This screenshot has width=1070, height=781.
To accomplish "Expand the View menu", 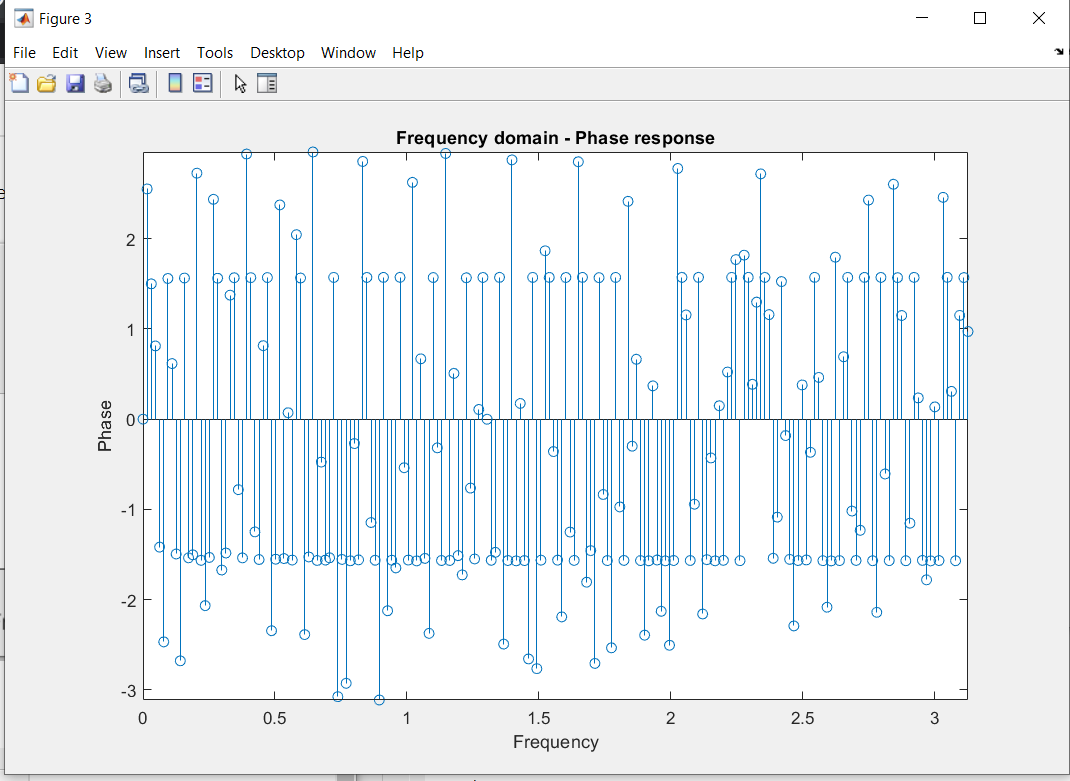I will [x=111, y=53].
